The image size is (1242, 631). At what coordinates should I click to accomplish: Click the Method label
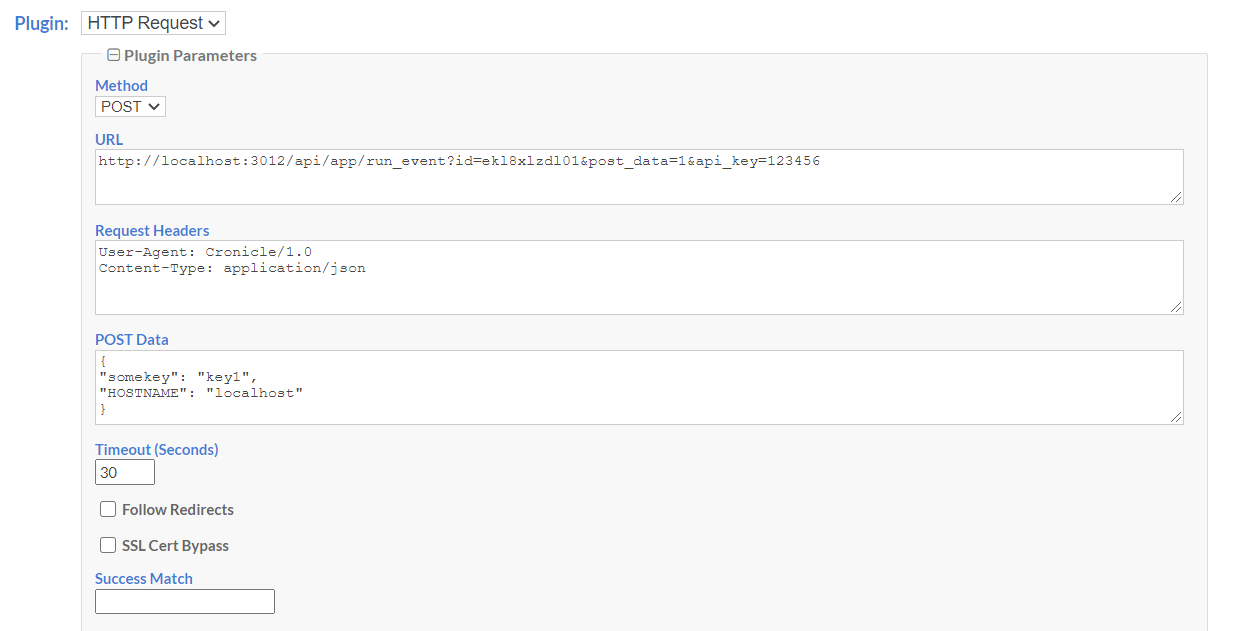121,86
